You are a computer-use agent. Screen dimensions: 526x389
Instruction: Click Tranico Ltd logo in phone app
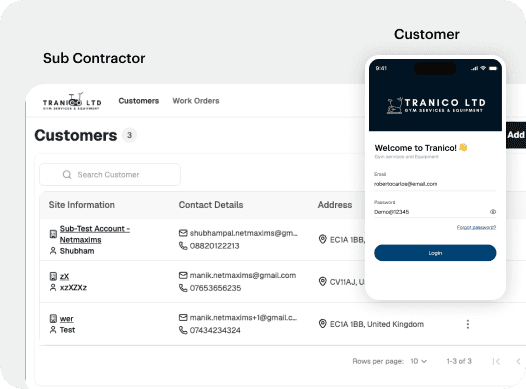436,106
